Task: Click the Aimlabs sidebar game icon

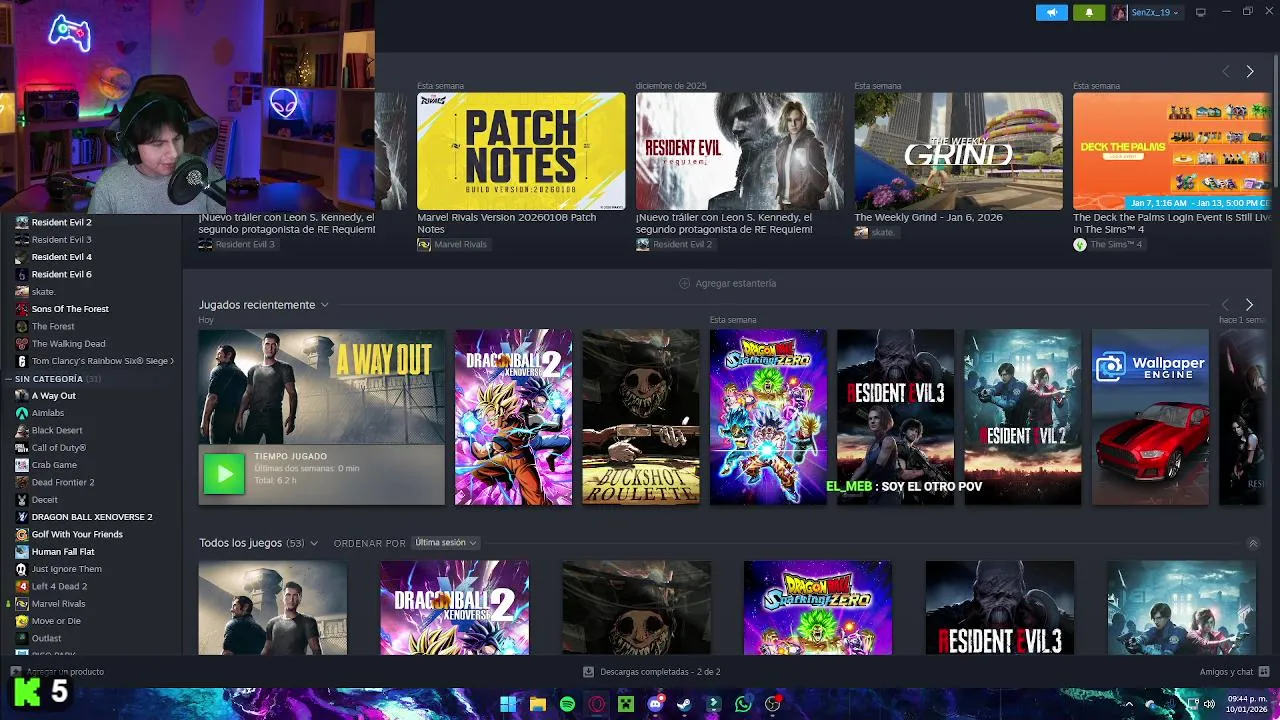Action: click(x=21, y=413)
